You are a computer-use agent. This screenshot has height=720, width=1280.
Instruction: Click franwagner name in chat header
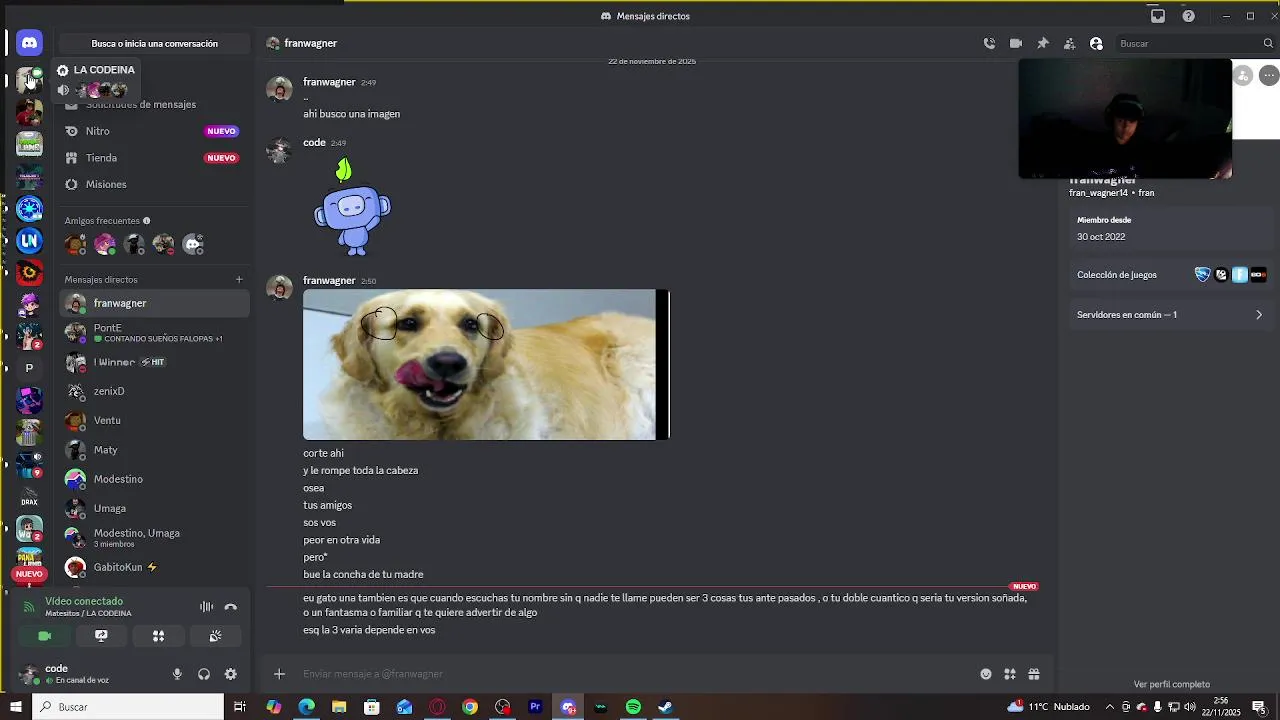pyautogui.click(x=310, y=43)
